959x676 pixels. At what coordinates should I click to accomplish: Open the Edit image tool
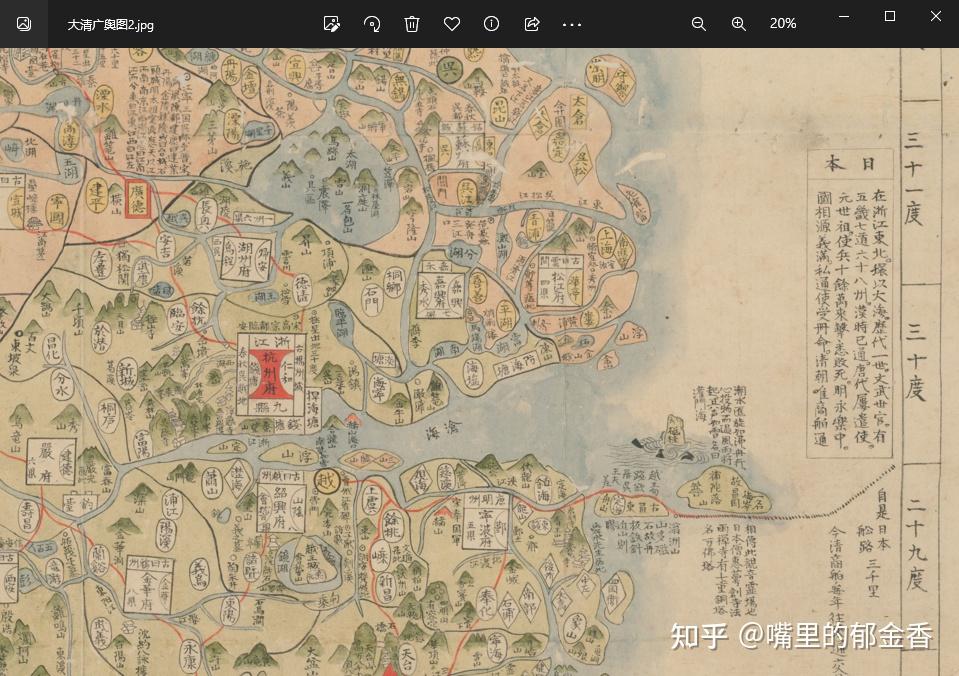click(x=331, y=24)
